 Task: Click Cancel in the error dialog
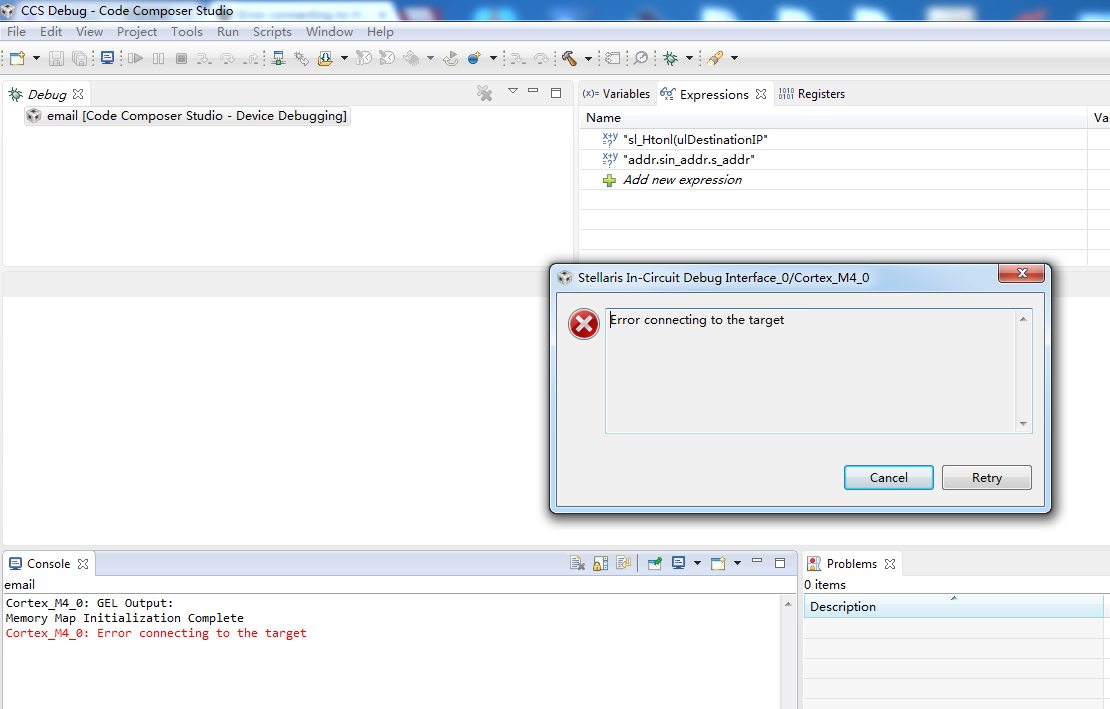click(x=888, y=478)
